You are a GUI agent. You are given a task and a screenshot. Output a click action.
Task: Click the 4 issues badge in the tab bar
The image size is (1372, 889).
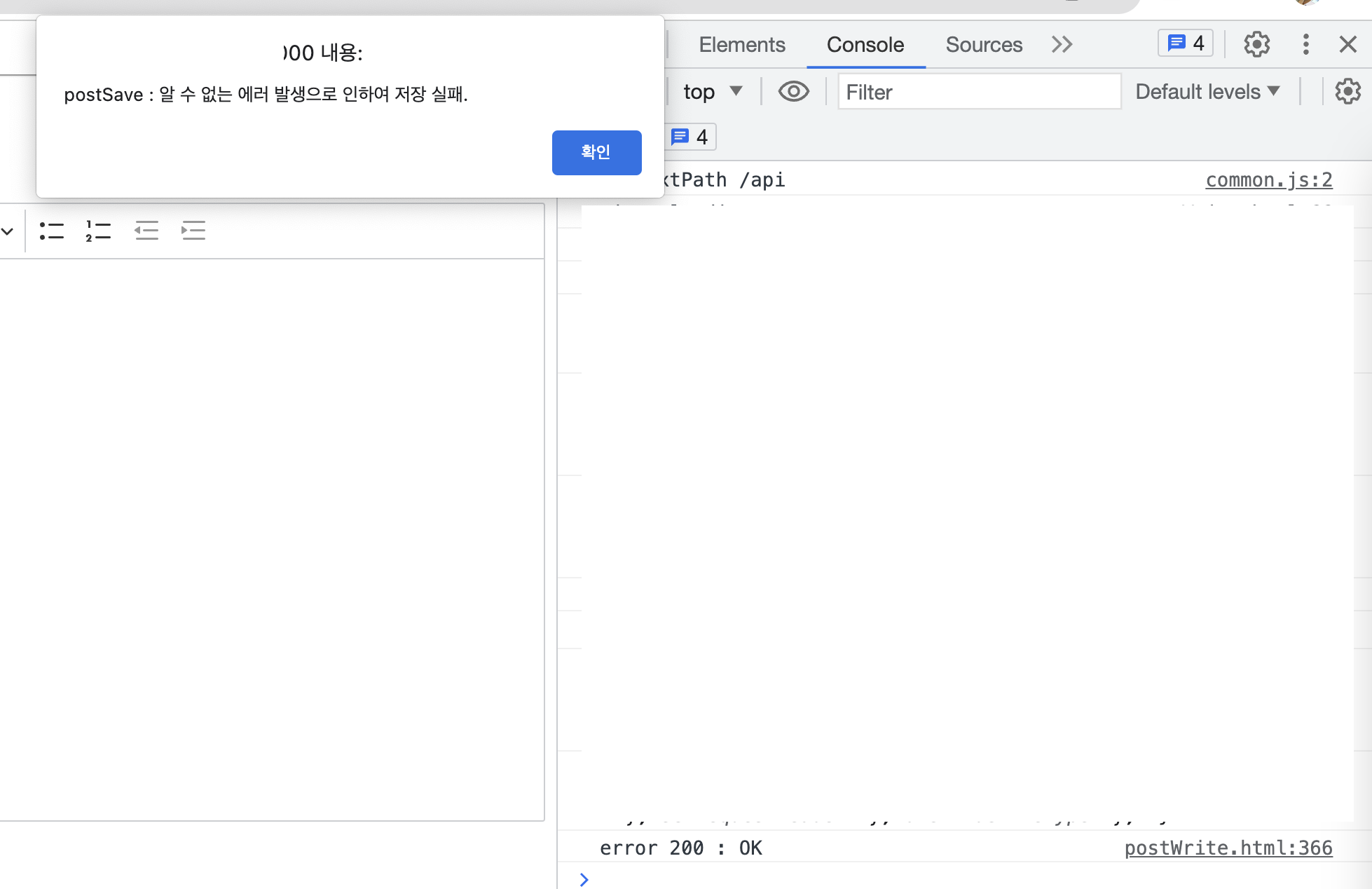coord(1186,43)
